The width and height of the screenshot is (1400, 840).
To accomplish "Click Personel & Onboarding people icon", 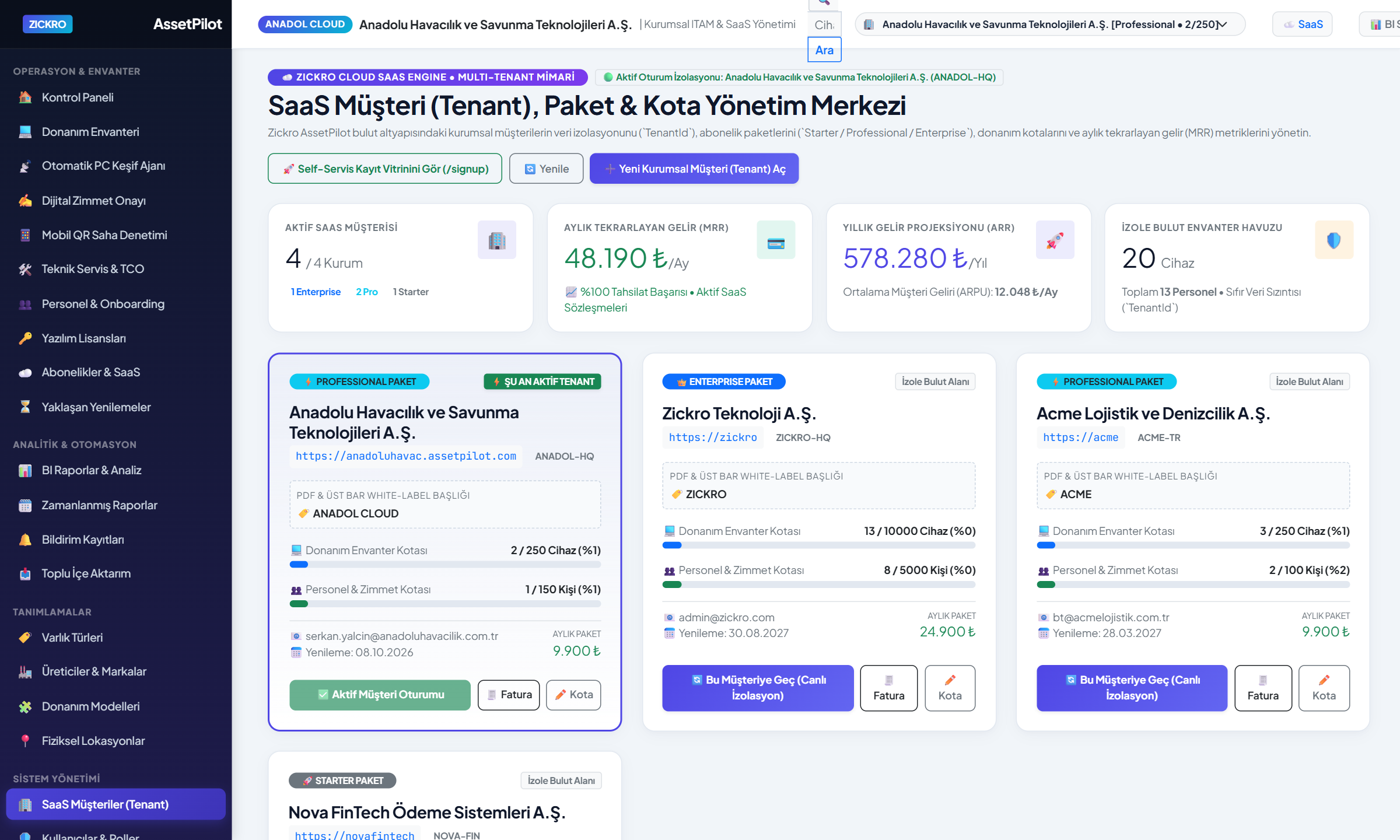I will pos(25,304).
